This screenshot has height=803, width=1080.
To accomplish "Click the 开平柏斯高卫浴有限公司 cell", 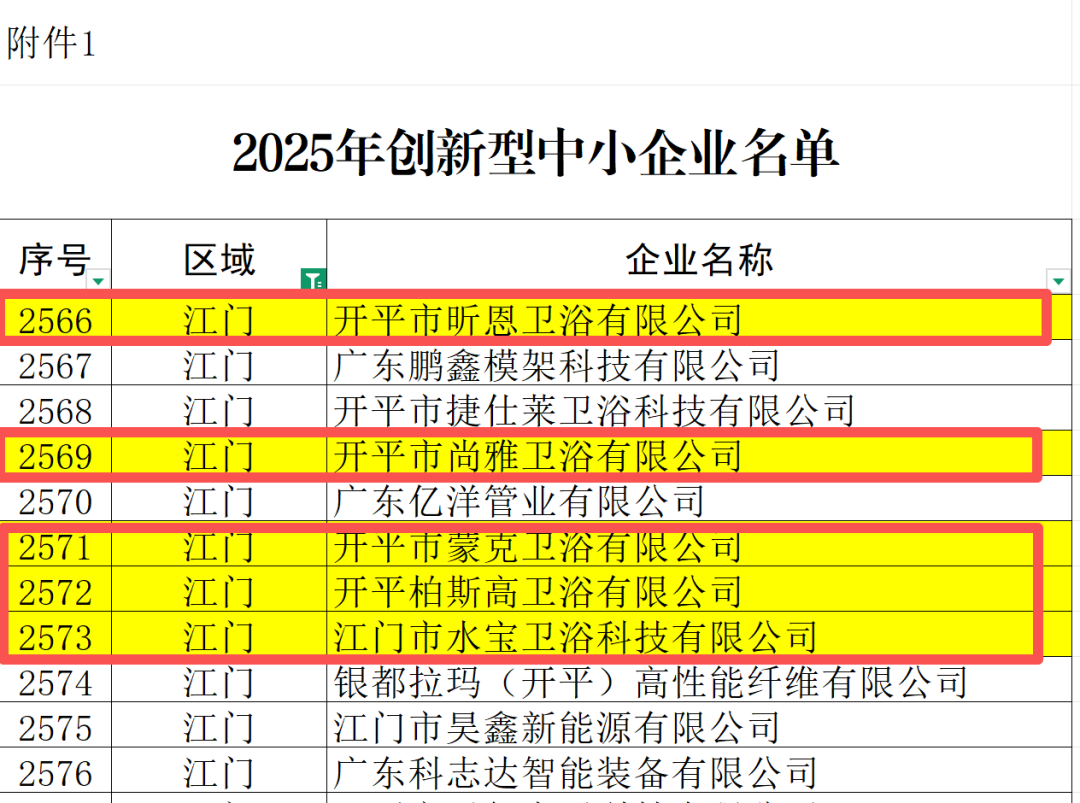I will coord(538,592).
